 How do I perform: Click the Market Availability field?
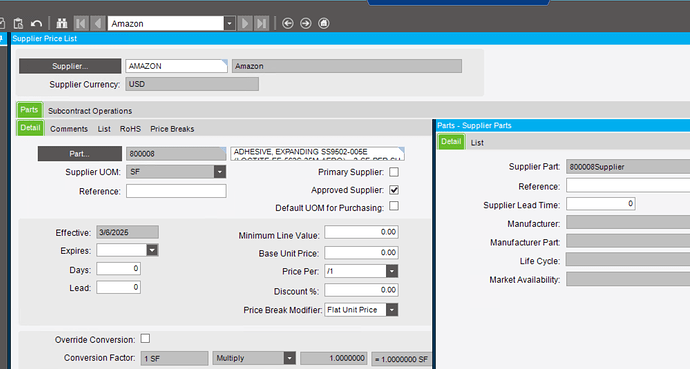coord(628,278)
